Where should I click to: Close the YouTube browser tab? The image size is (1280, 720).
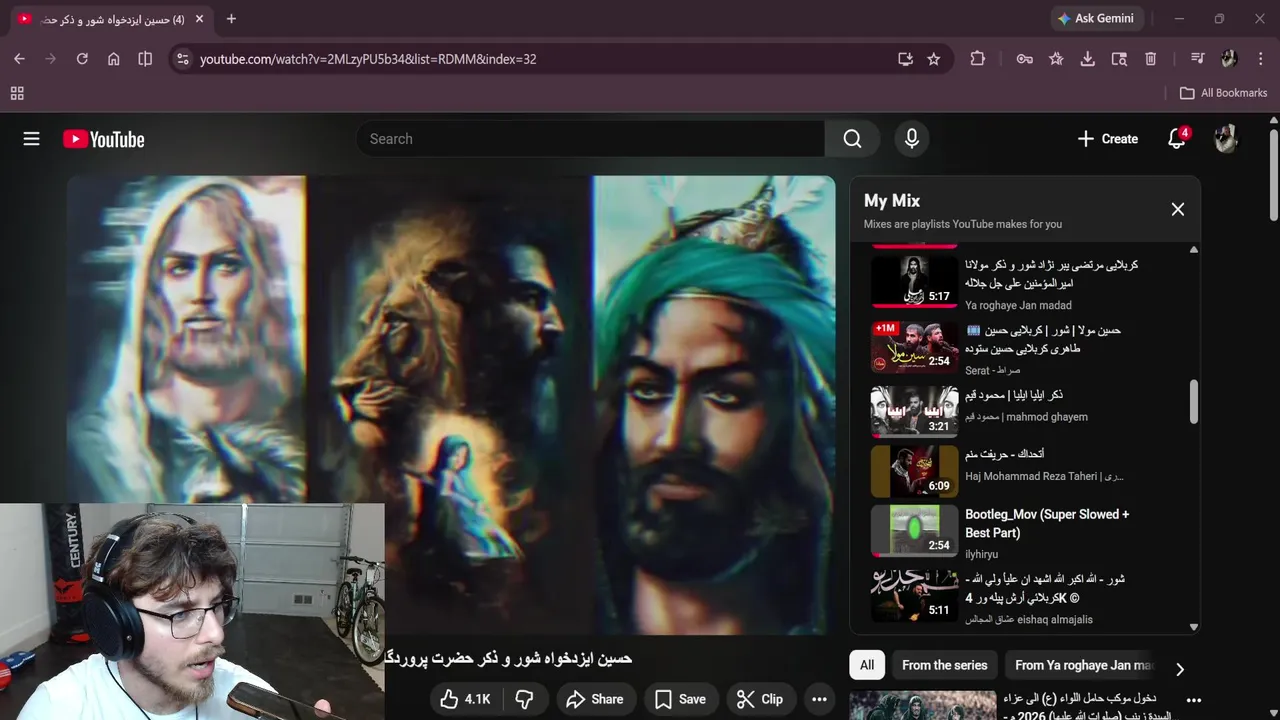199,19
